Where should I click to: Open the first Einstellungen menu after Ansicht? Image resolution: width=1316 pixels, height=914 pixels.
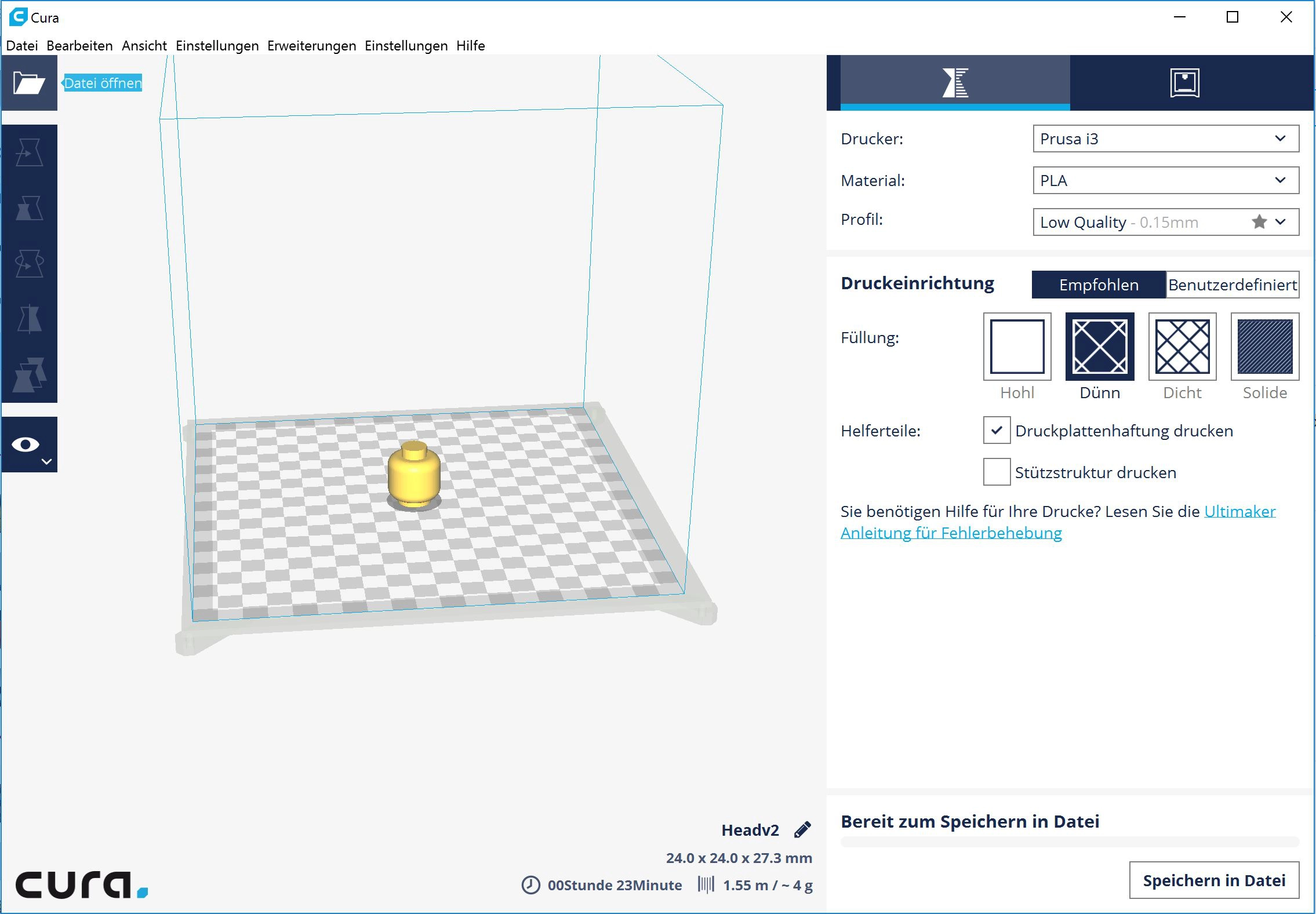click(x=217, y=46)
